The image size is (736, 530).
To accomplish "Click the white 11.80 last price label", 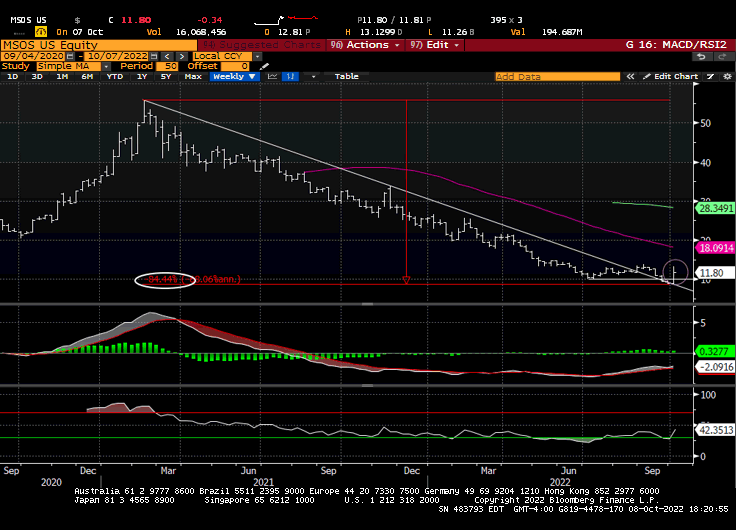I will pyautogui.click(x=716, y=273).
